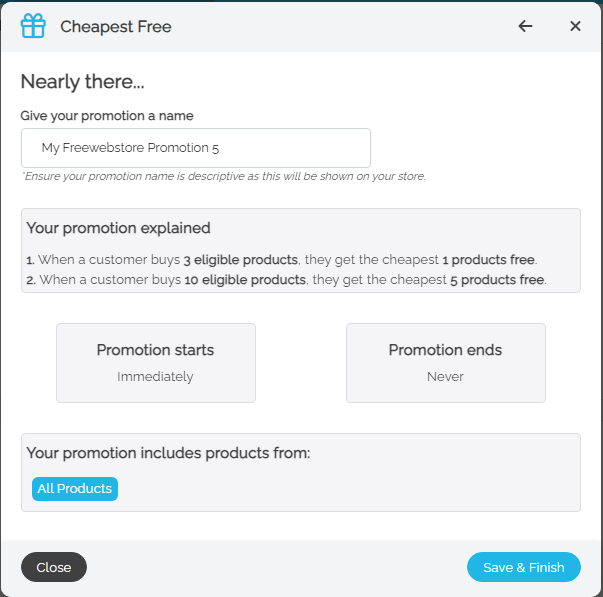This screenshot has width=603, height=597.
Task: Open the Promotion ends card
Action: coord(446,362)
